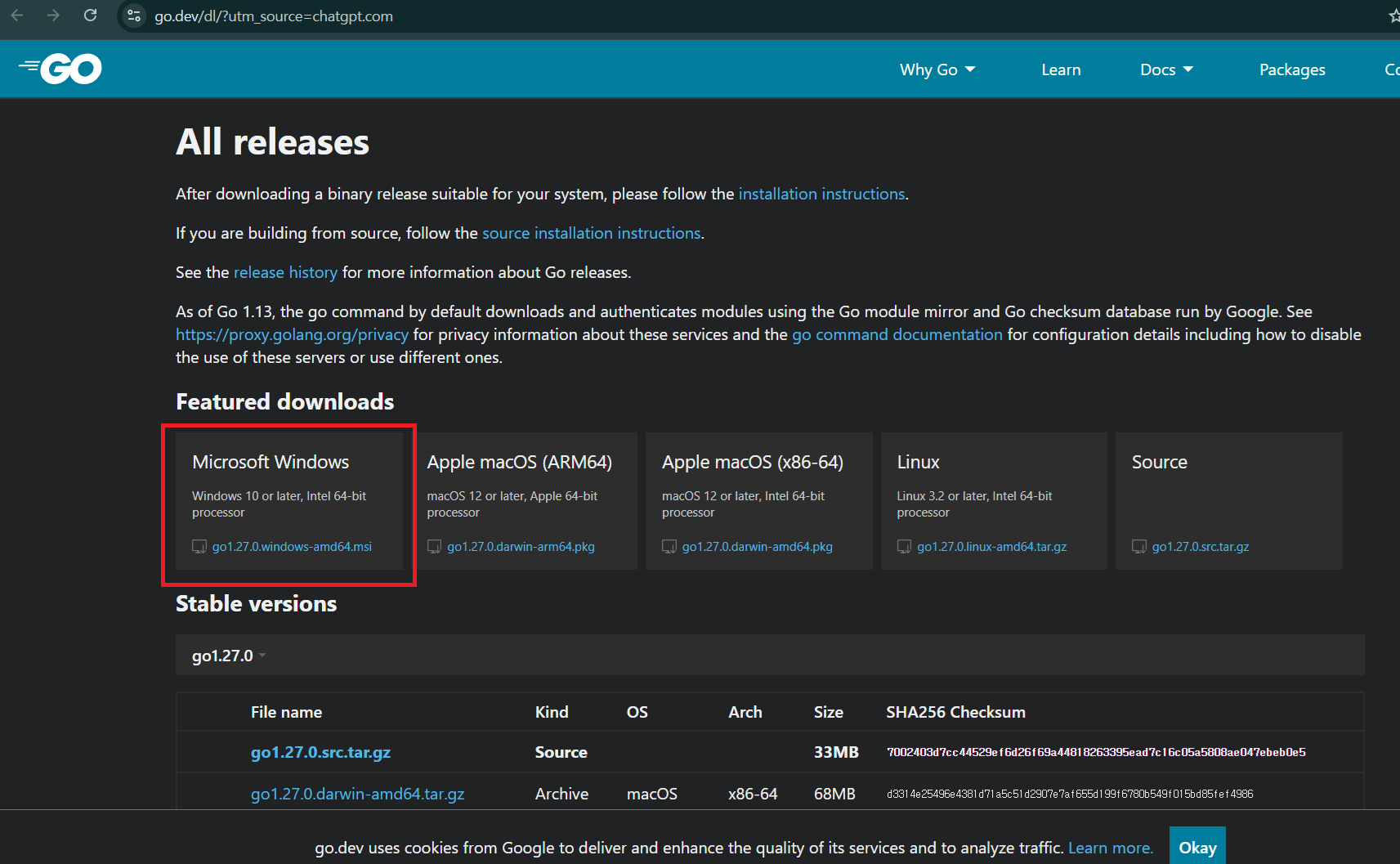Click the Kind column header
Image resolution: width=1400 pixels, height=864 pixels.
coord(552,712)
